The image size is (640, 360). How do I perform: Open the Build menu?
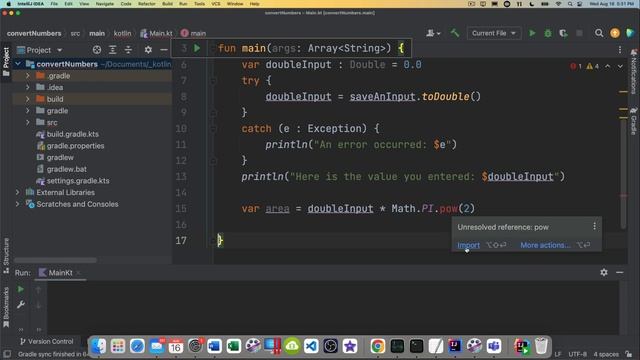click(167, 4)
